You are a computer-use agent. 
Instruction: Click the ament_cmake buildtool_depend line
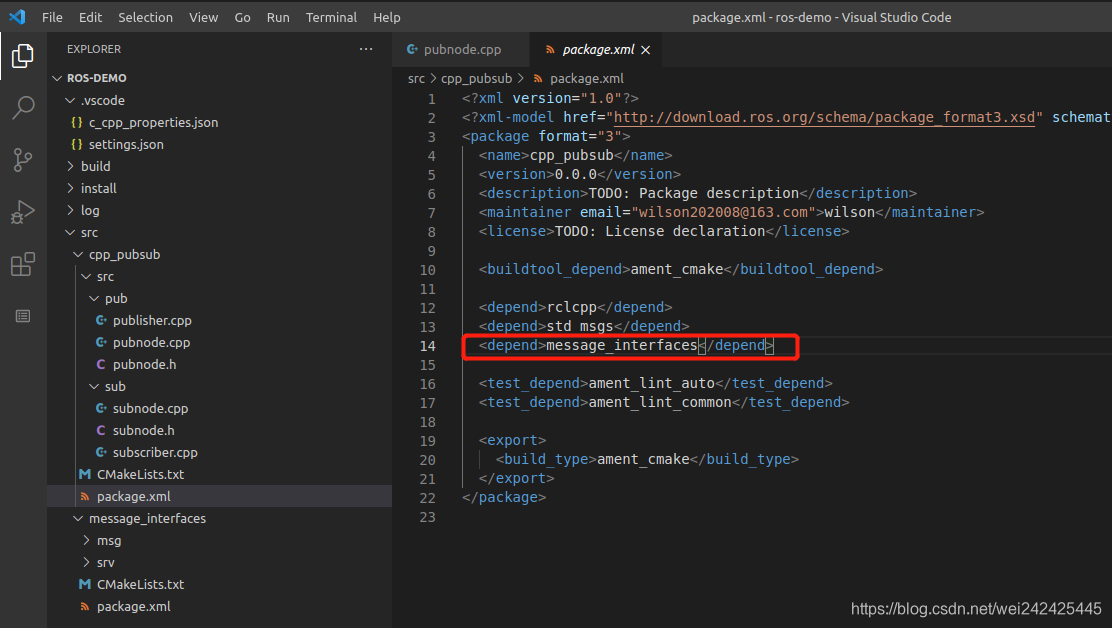(681, 269)
